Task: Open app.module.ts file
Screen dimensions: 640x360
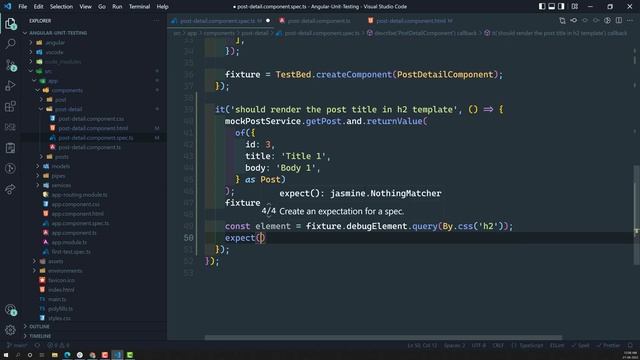Action: tap(69, 242)
